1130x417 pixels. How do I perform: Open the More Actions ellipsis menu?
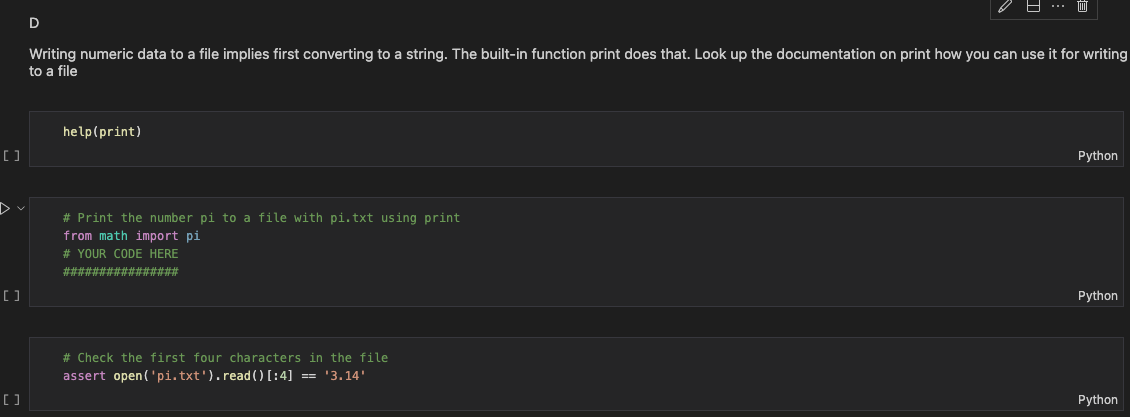click(x=1057, y=6)
